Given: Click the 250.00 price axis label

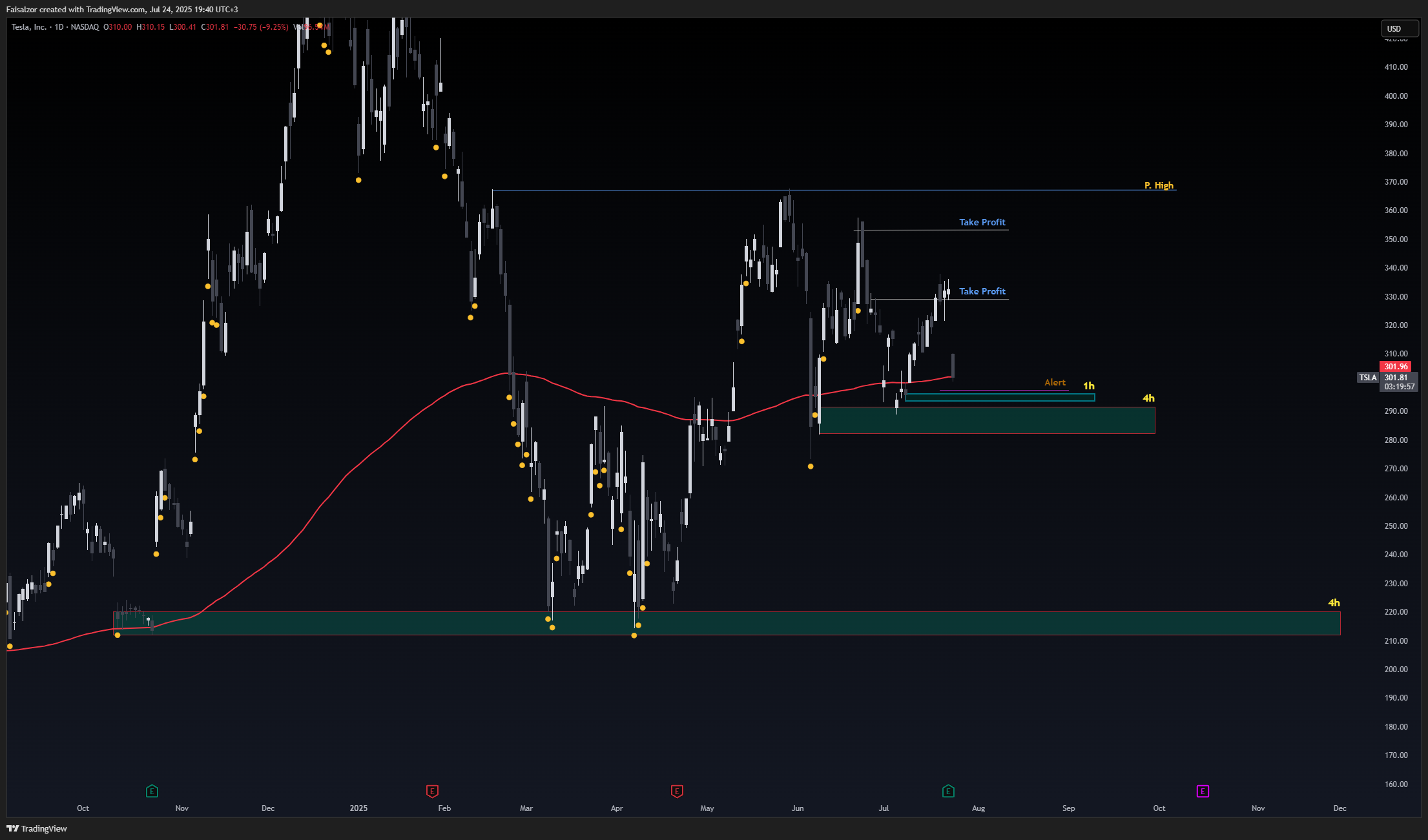Looking at the screenshot, I should click(1396, 526).
